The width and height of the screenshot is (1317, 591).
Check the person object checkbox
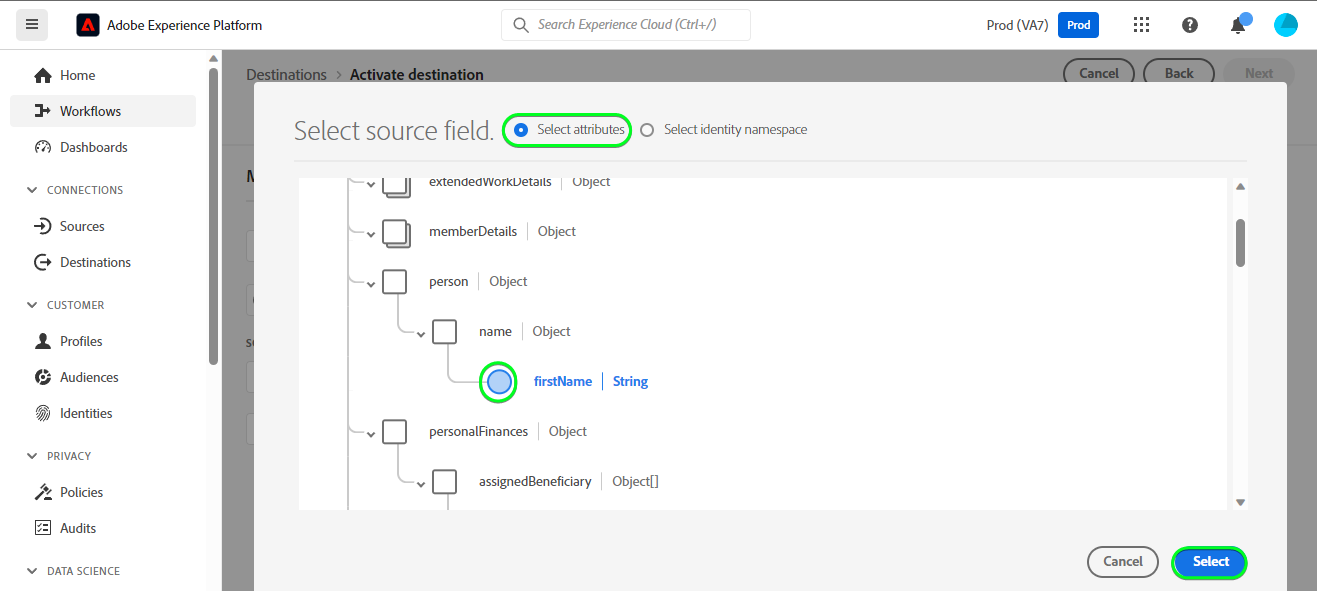pyautogui.click(x=395, y=282)
